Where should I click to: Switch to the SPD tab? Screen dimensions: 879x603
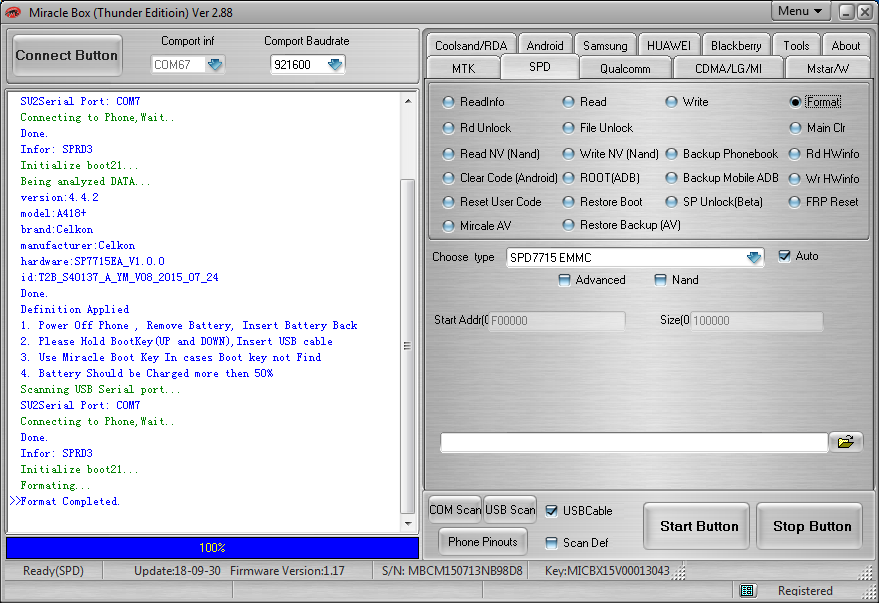click(540, 67)
